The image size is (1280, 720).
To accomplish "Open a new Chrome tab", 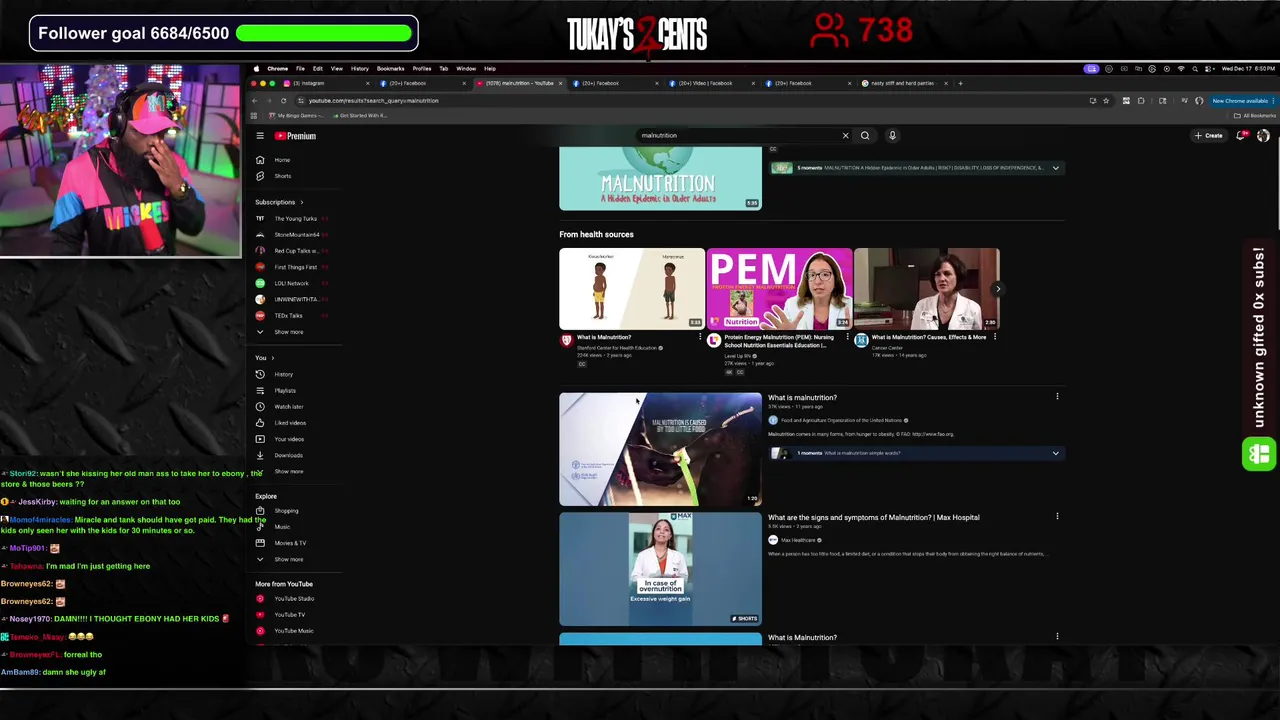I will pos(960,83).
